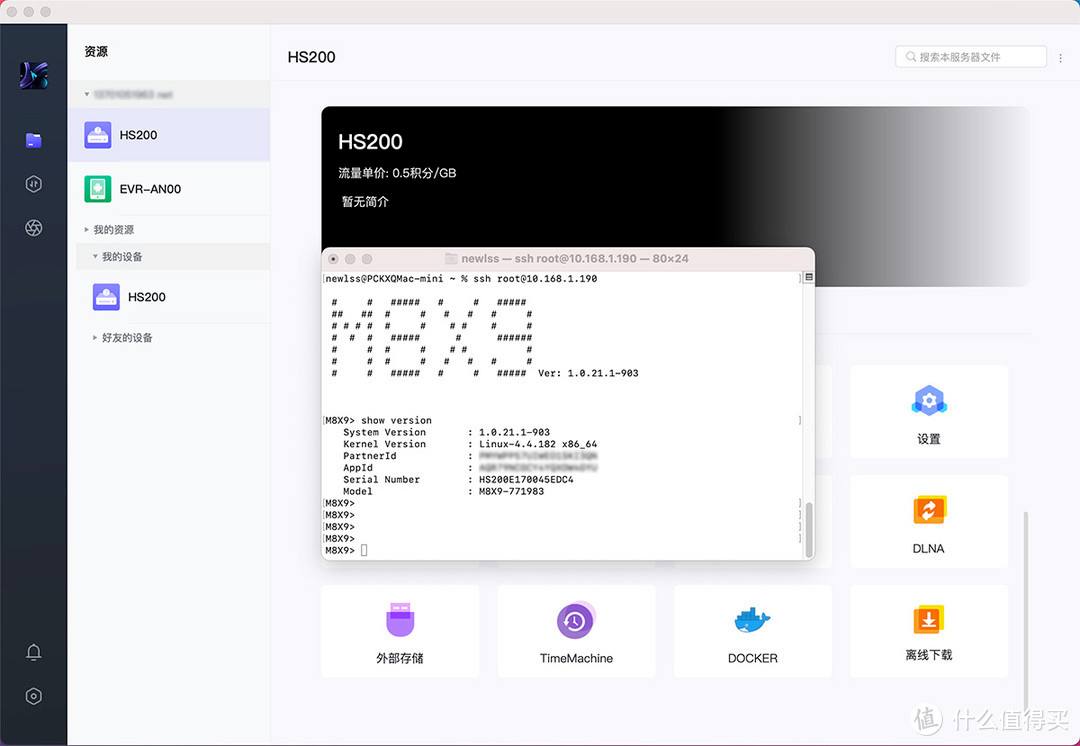
Task: Select EVR-AN00 Android device
Action: [169, 189]
